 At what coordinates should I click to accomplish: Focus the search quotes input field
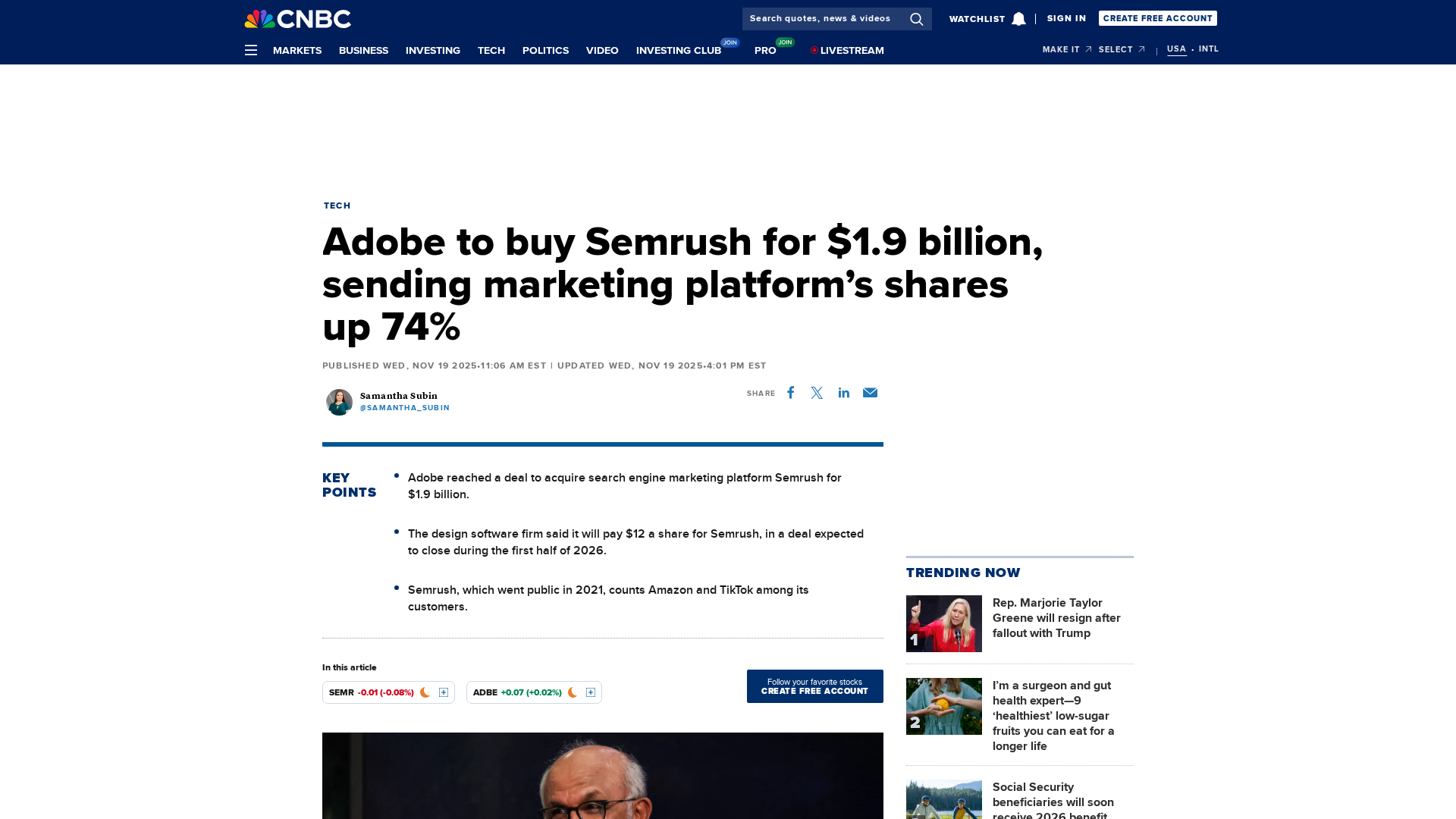click(x=822, y=19)
